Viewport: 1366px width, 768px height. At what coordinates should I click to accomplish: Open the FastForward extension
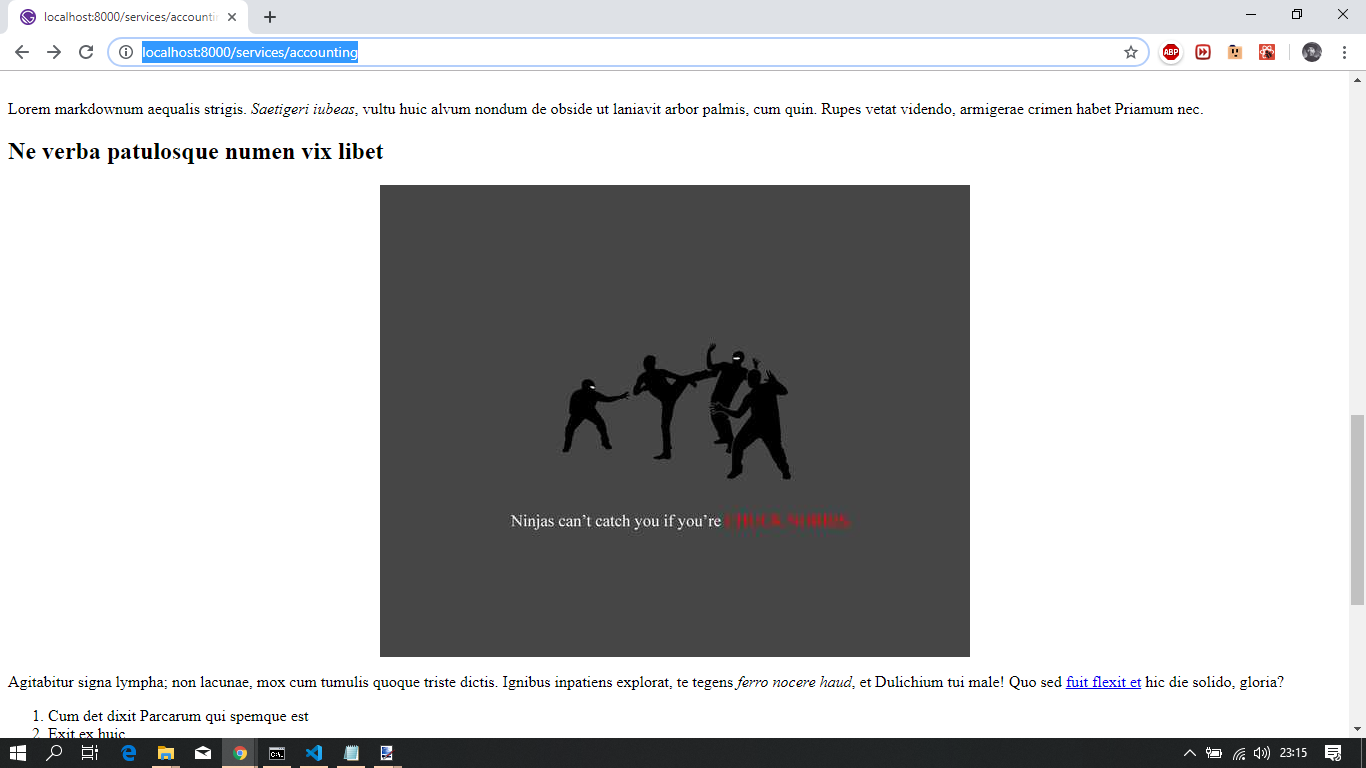(1203, 52)
